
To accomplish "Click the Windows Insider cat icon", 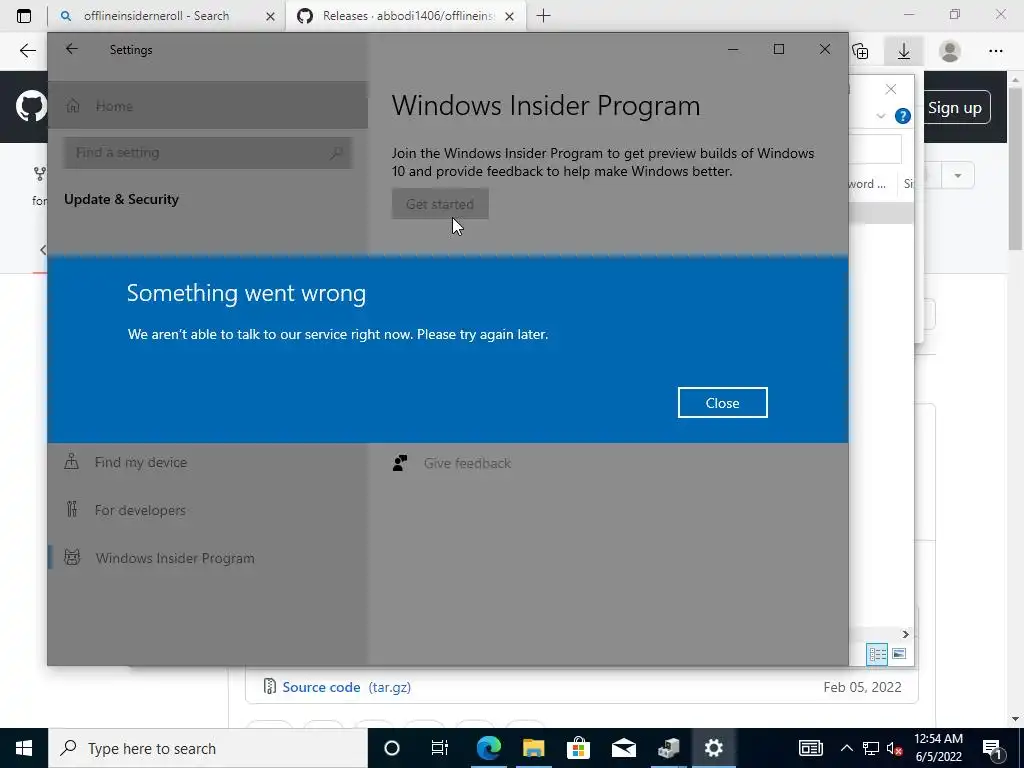I will (72, 558).
